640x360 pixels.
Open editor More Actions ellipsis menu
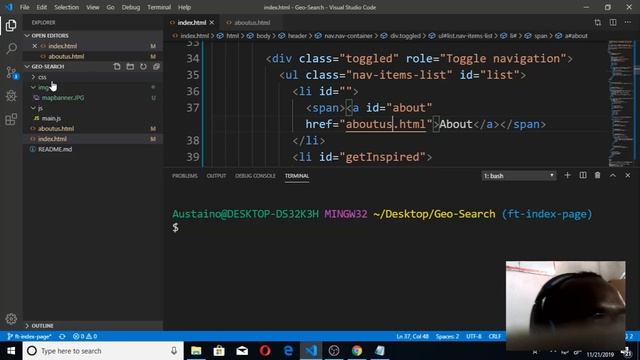coord(628,22)
